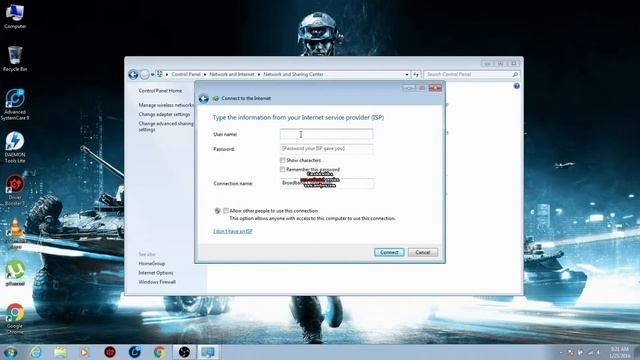Click the taskbar clock and date
Image resolution: width=640 pixels, height=360 pixels.
619,352
